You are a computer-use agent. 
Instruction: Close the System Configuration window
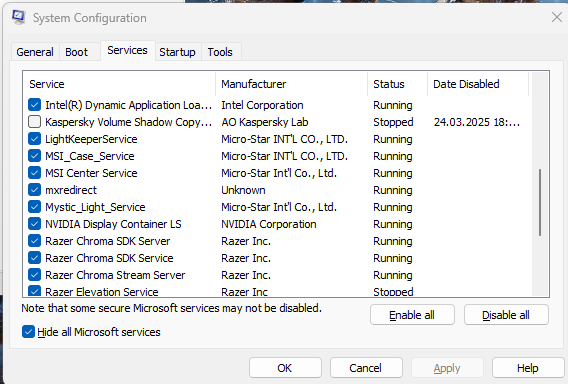pyautogui.click(x=557, y=17)
